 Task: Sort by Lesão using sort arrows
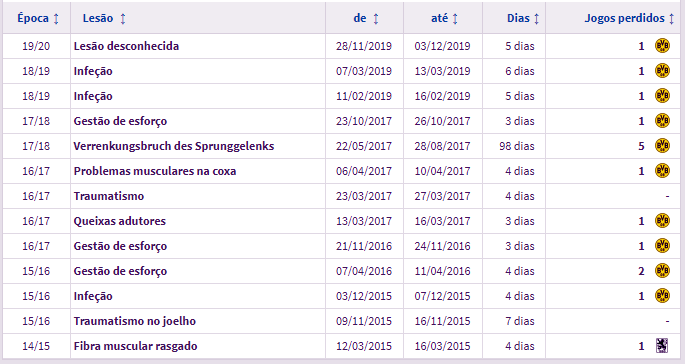coord(123,18)
